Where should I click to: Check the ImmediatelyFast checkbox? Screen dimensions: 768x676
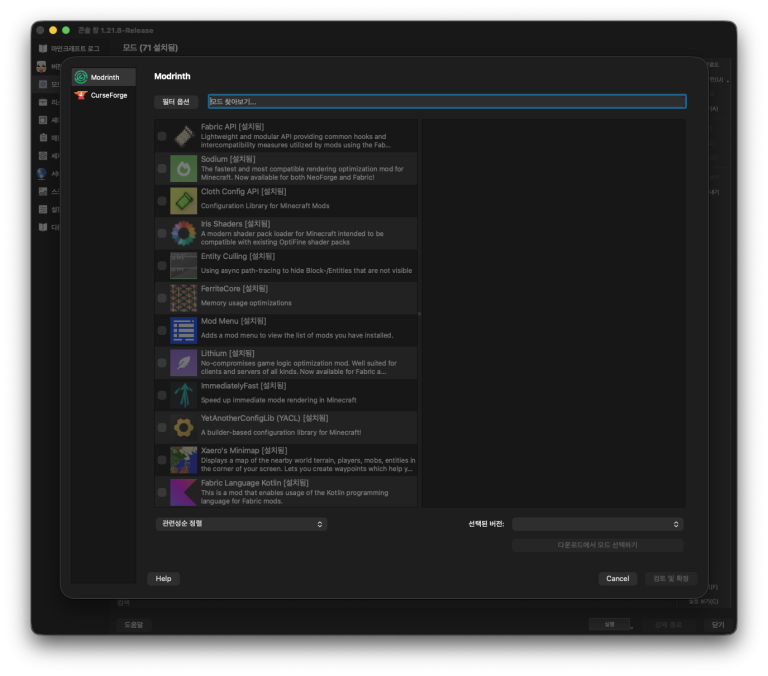162,395
